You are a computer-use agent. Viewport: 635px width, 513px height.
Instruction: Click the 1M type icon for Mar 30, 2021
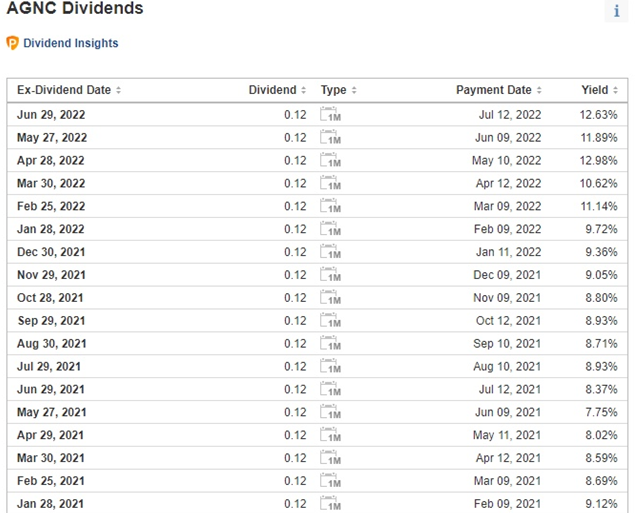pyautogui.click(x=330, y=458)
